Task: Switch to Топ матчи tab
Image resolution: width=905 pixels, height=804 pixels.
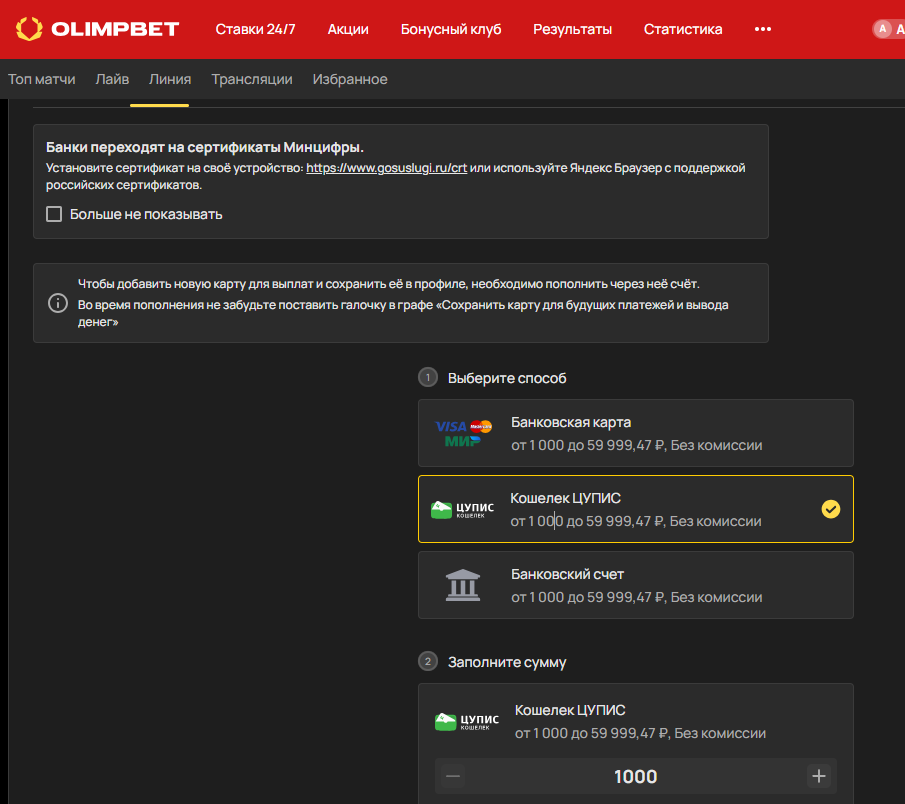Action: 42,79
